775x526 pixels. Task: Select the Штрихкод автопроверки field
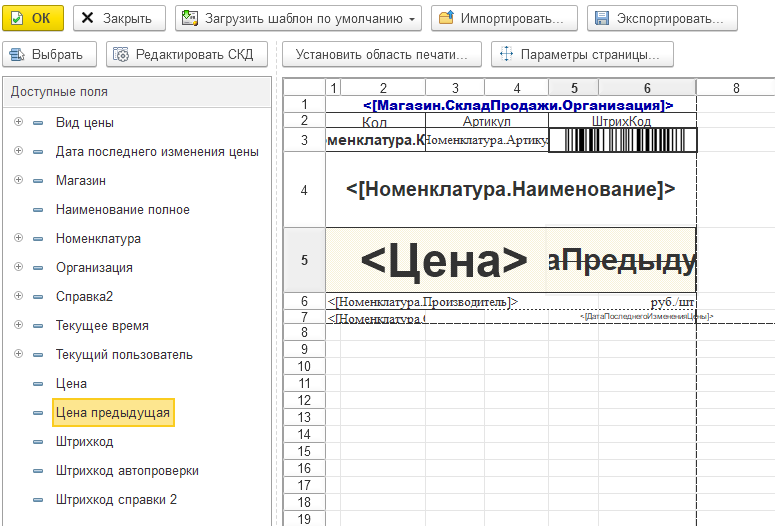(127, 471)
